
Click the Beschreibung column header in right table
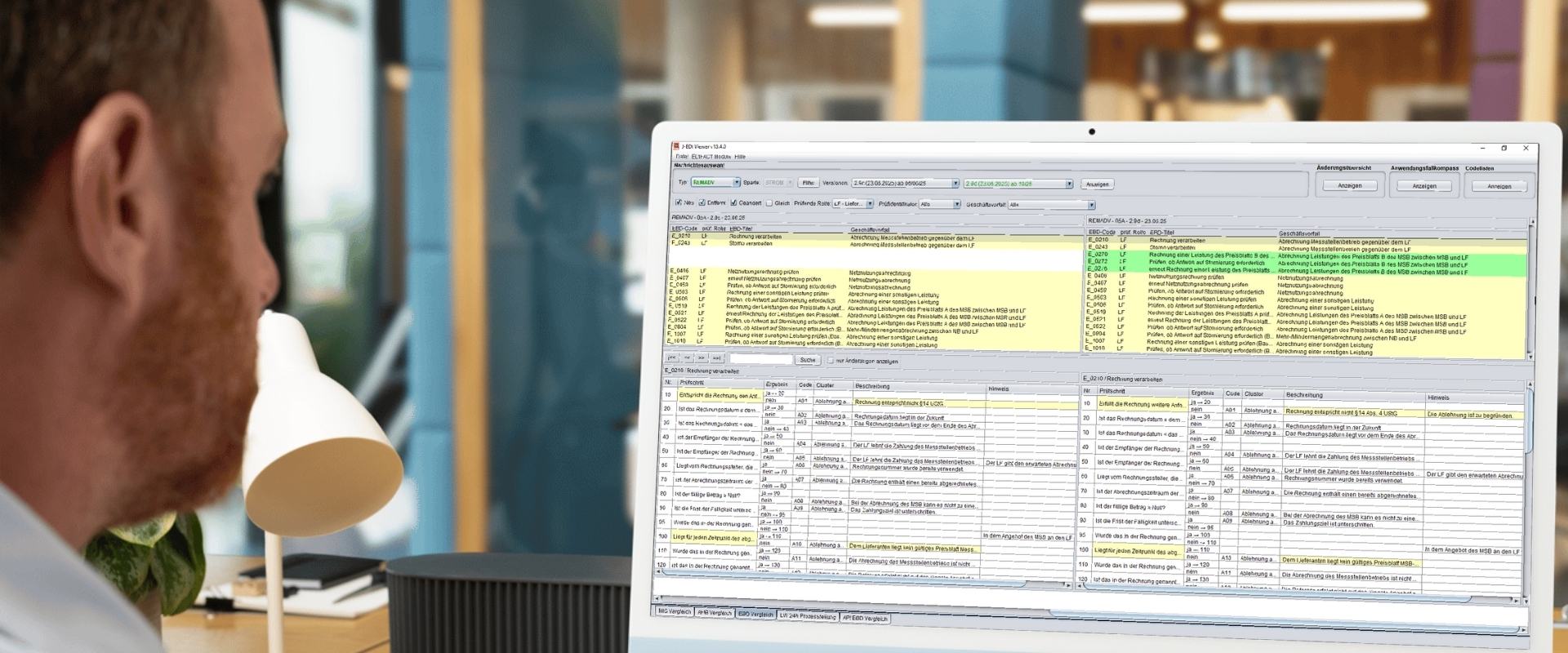(1354, 395)
